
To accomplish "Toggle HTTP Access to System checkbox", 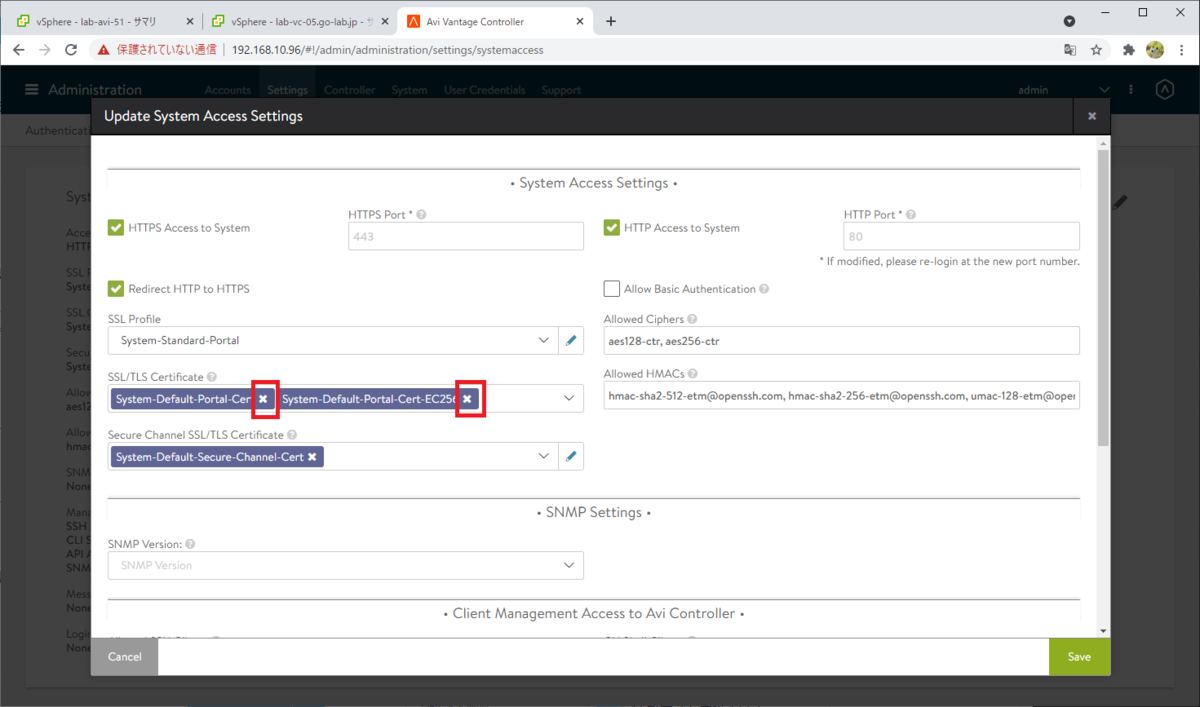I will coord(612,228).
